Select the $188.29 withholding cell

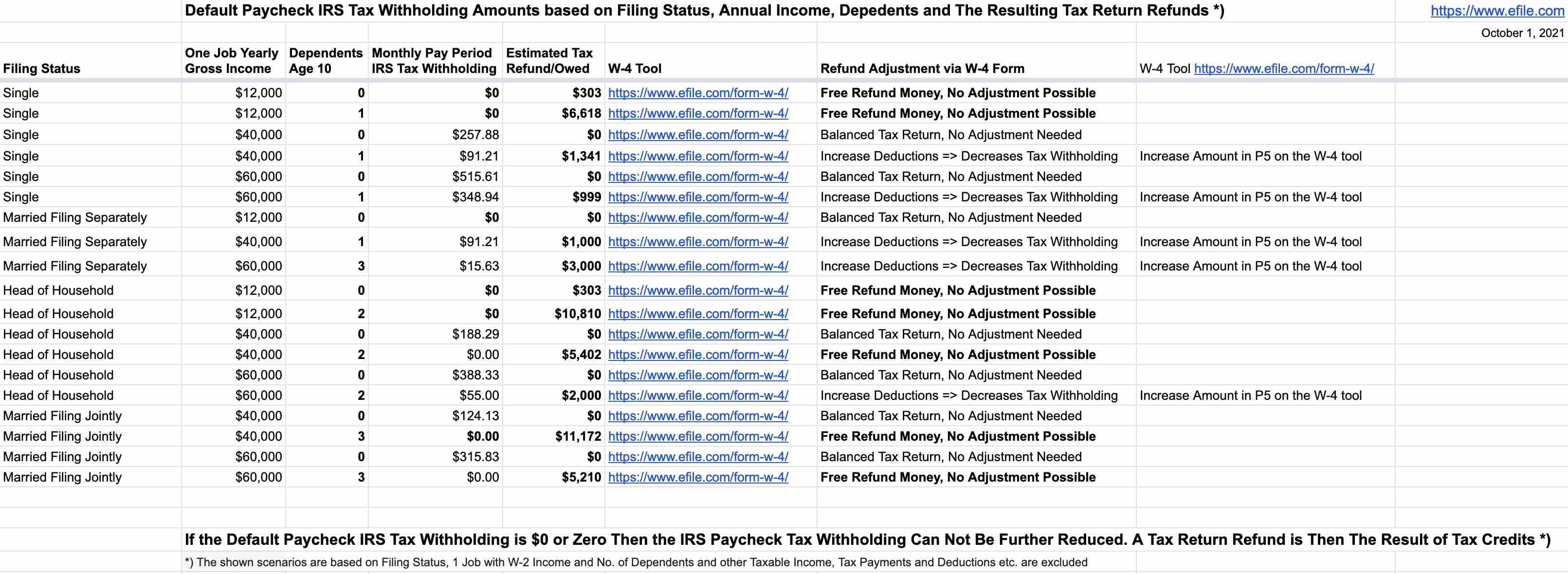[x=435, y=334]
